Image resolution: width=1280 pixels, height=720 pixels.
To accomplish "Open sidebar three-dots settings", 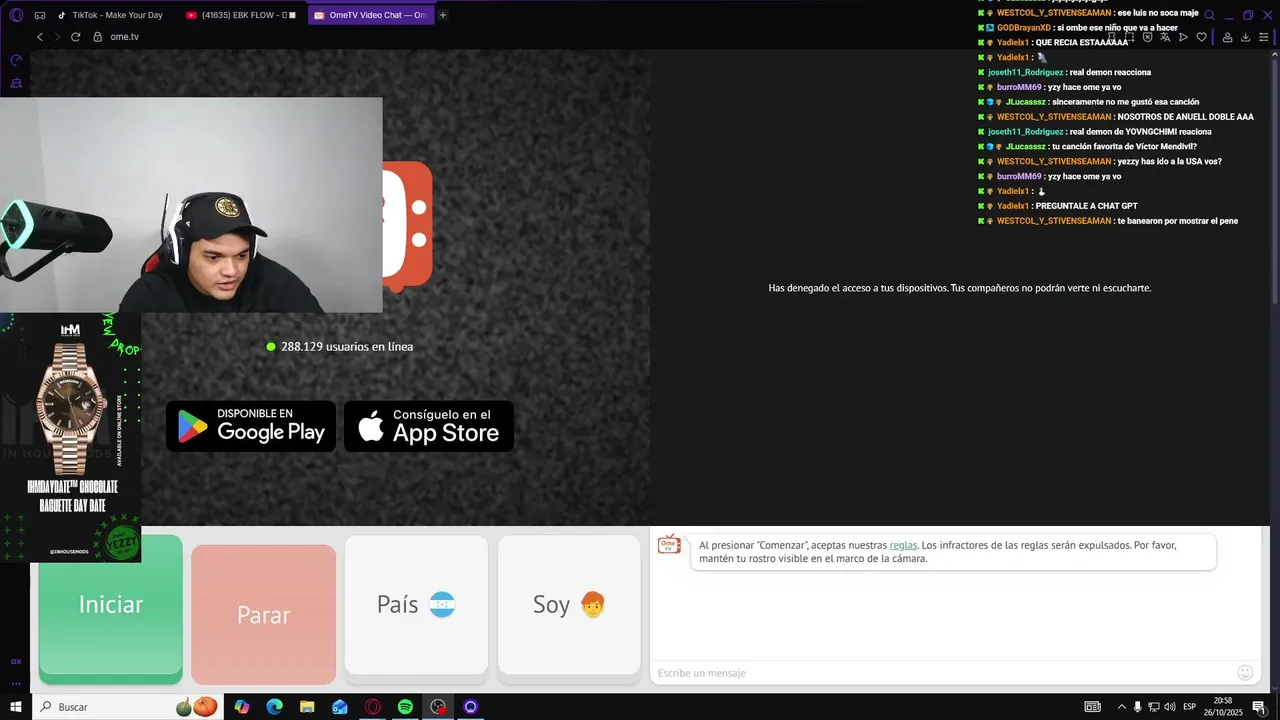I will pos(16,684).
